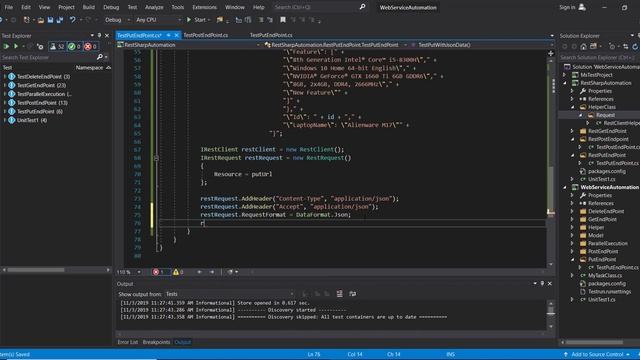Click the Sync with active document icon
This screenshot has height=360, width=640.
626,47
